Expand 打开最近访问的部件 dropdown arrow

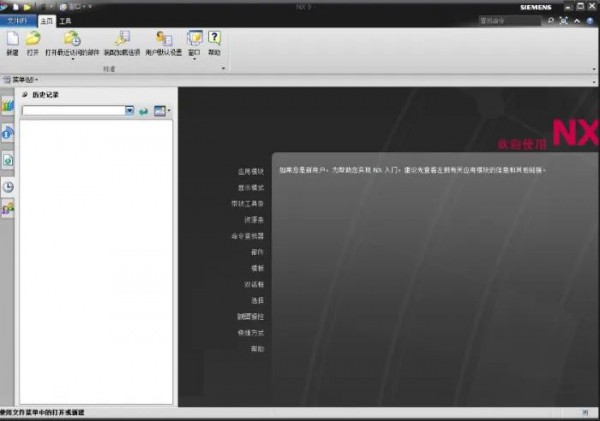[72, 59]
